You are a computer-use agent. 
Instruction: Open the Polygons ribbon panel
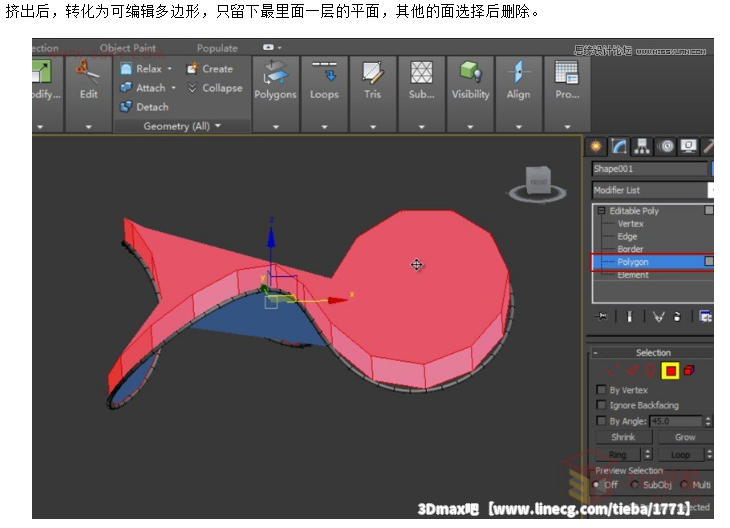[x=275, y=80]
